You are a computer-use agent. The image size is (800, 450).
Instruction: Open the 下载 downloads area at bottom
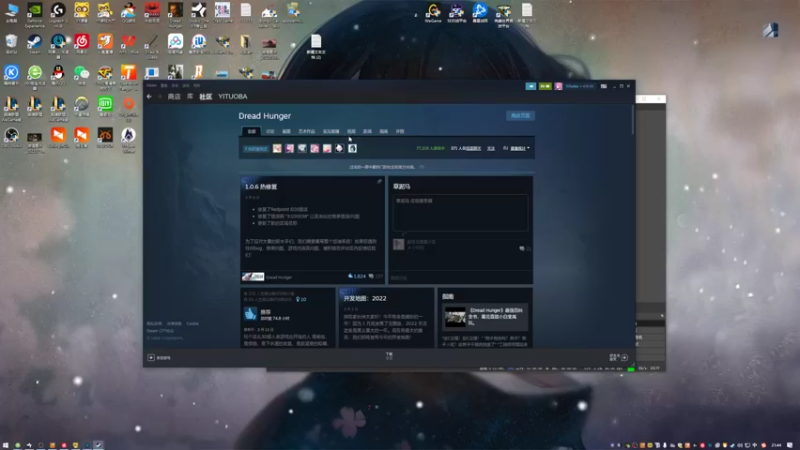tap(389, 356)
